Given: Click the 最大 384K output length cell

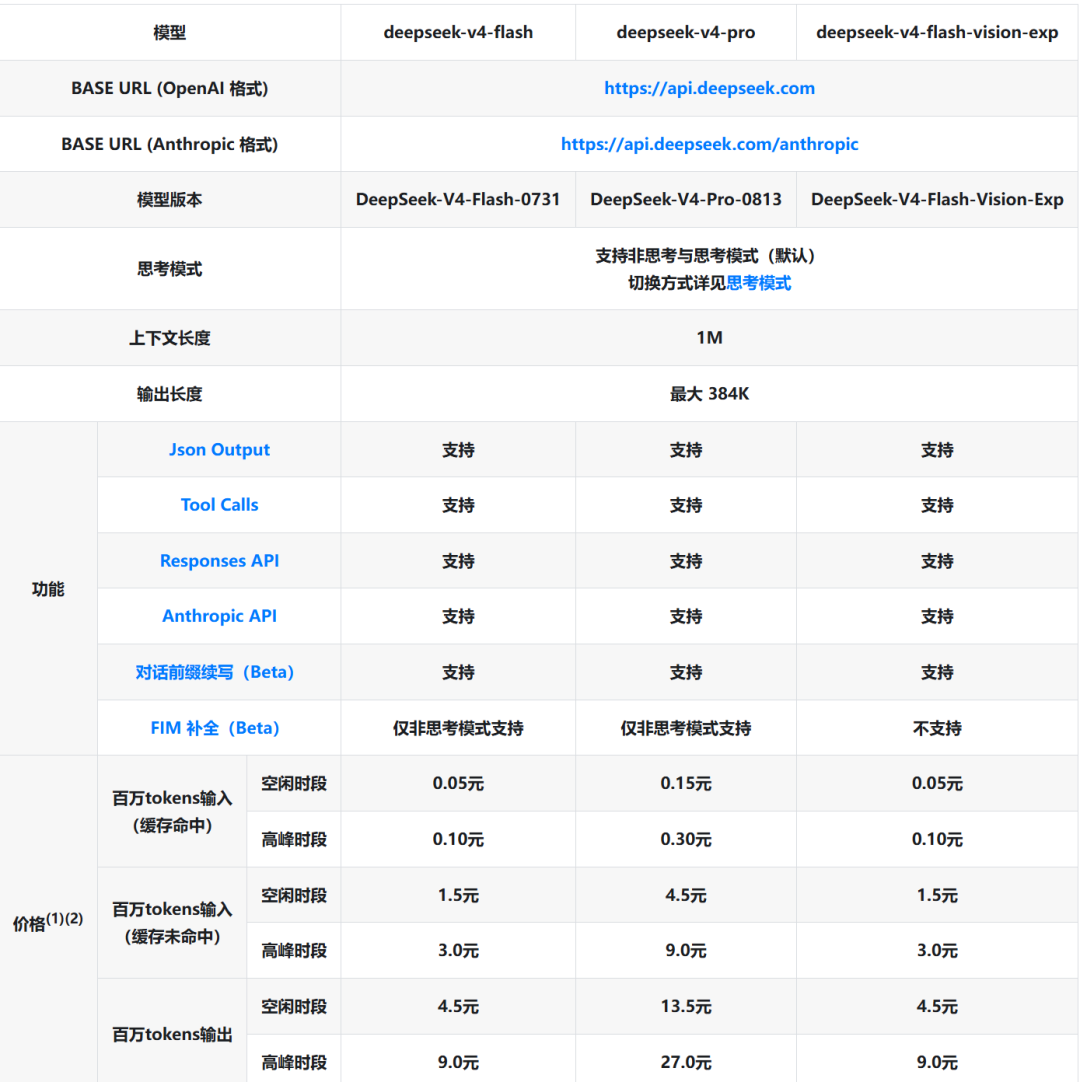Looking at the screenshot, I should pyautogui.click(x=709, y=394).
